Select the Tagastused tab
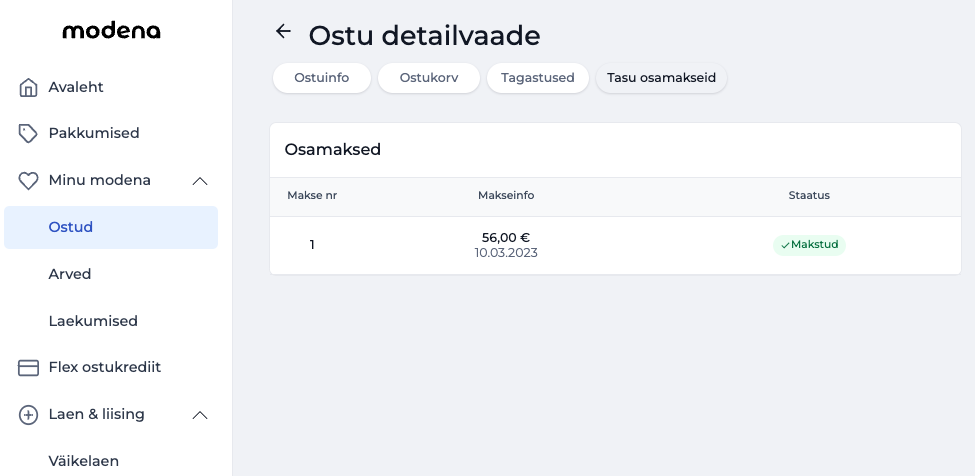975x476 pixels. (x=537, y=78)
